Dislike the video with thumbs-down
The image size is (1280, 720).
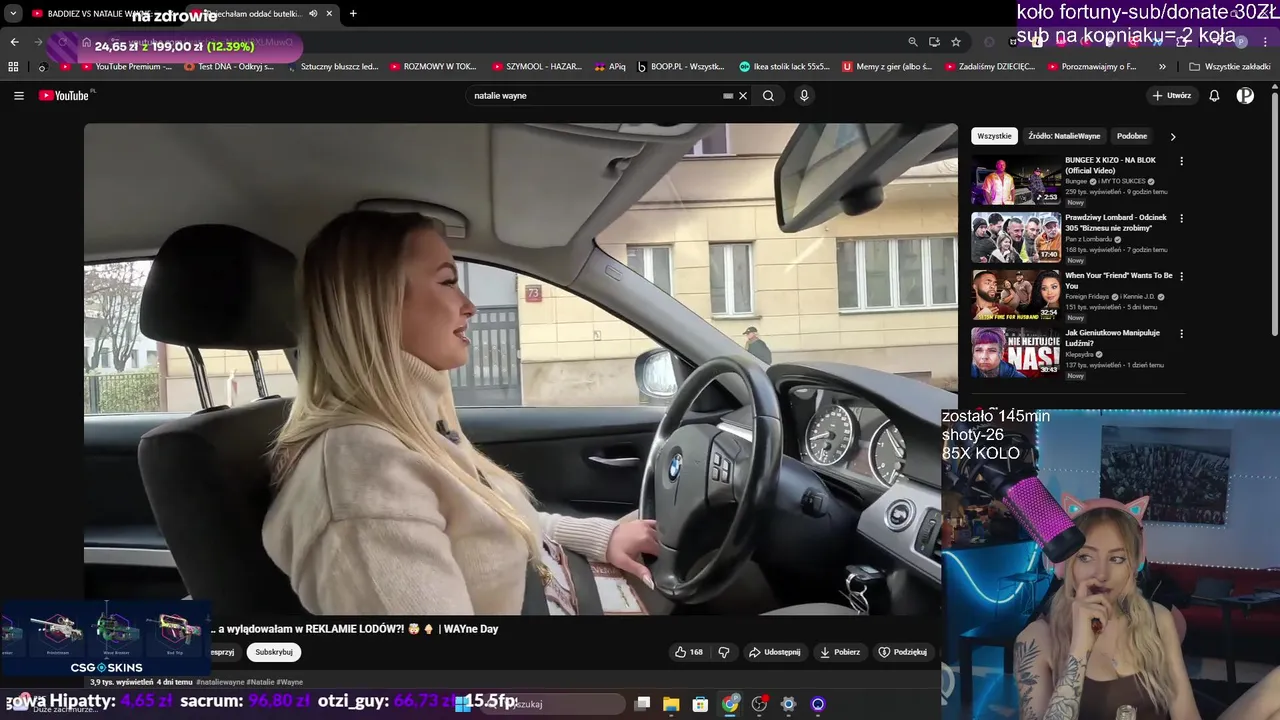724,652
